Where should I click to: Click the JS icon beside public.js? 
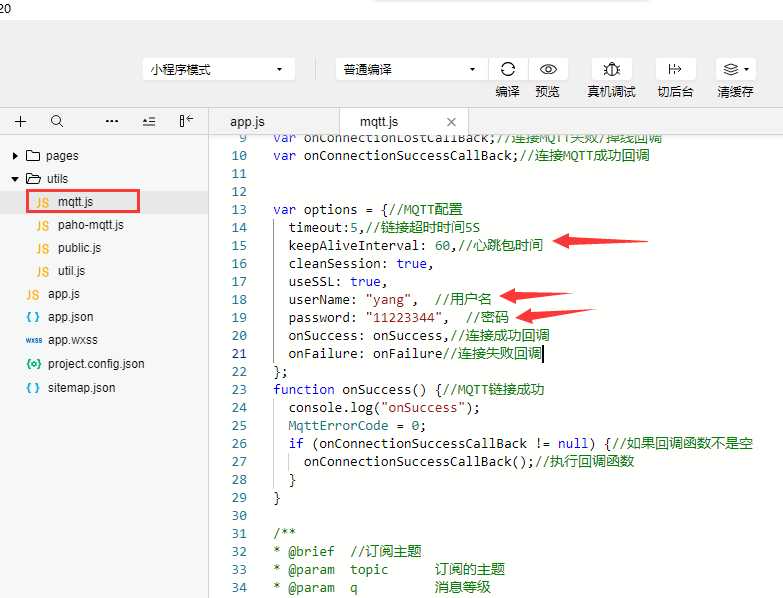click(42, 249)
